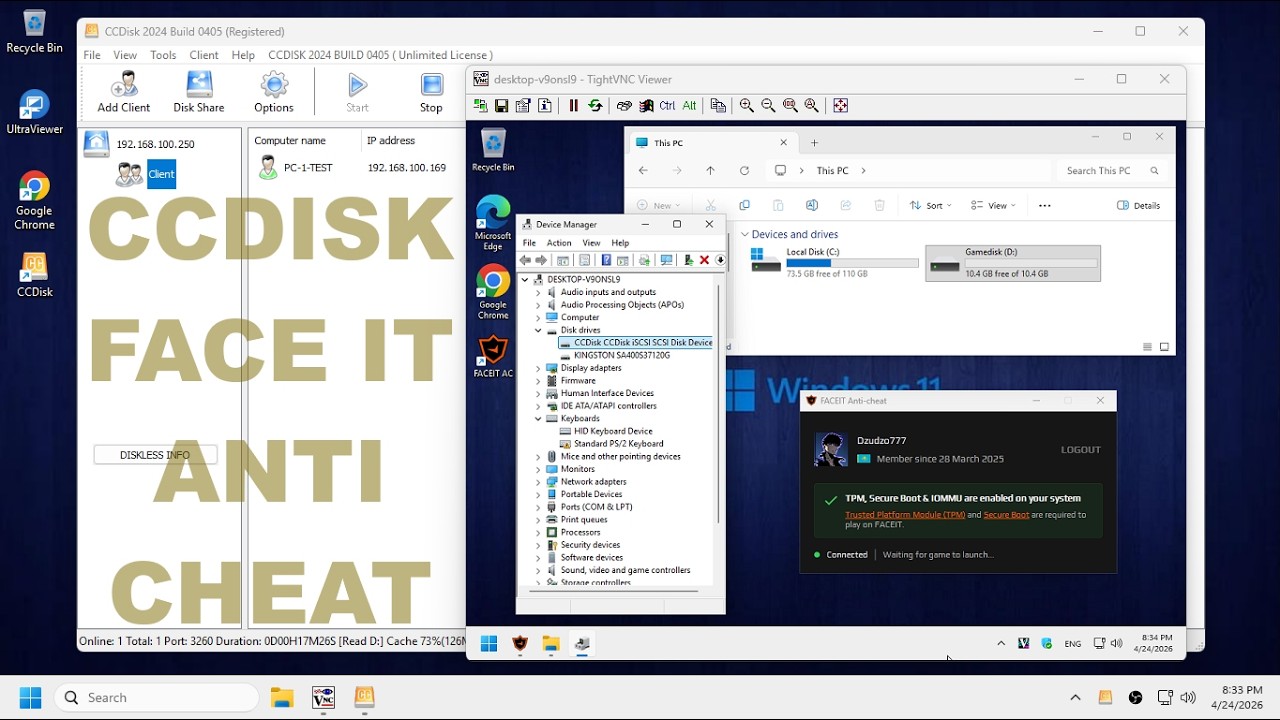Toggle Ctrl key in TightVNC toolbar
Screen dimensions: 1280x720
(667, 105)
